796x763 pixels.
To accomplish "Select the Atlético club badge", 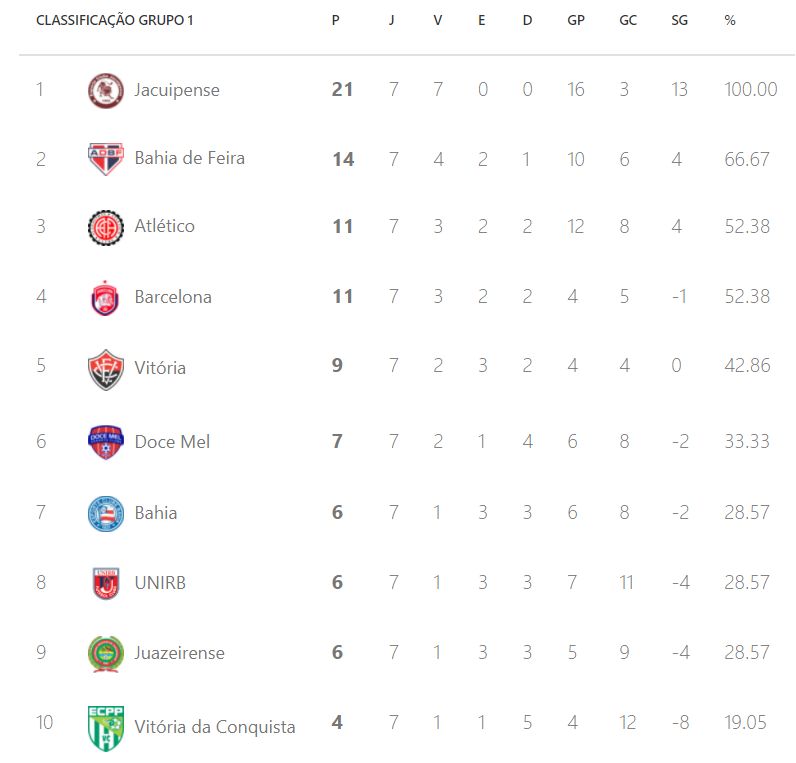I will click(105, 227).
